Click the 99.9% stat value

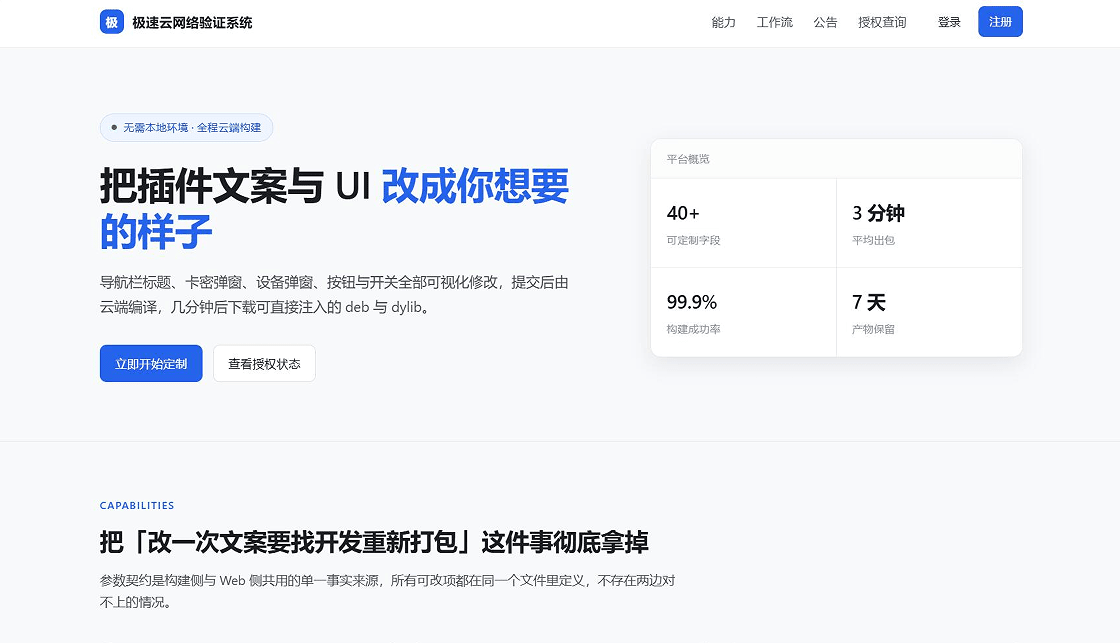[x=691, y=302]
